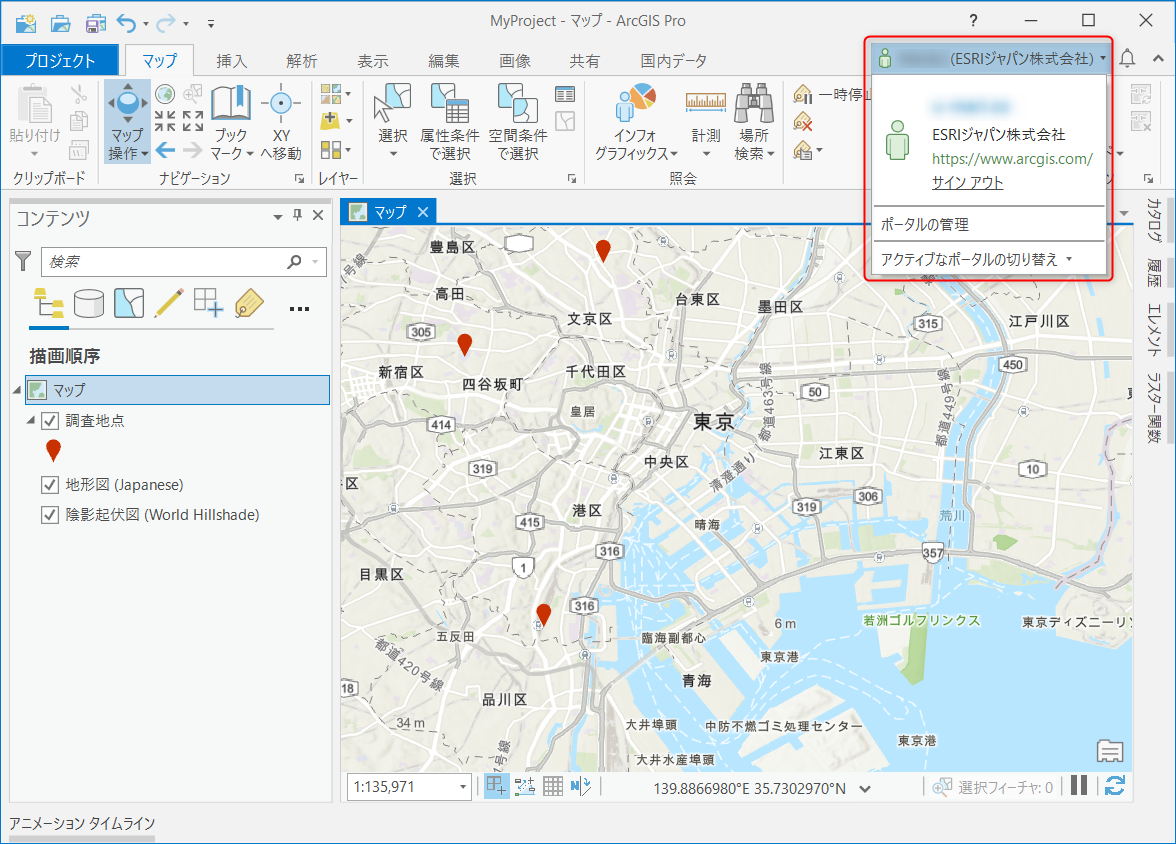Image resolution: width=1176 pixels, height=844 pixels.
Task: Click the red pin symbol under 調査地点
Action: click(x=53, y=451)
